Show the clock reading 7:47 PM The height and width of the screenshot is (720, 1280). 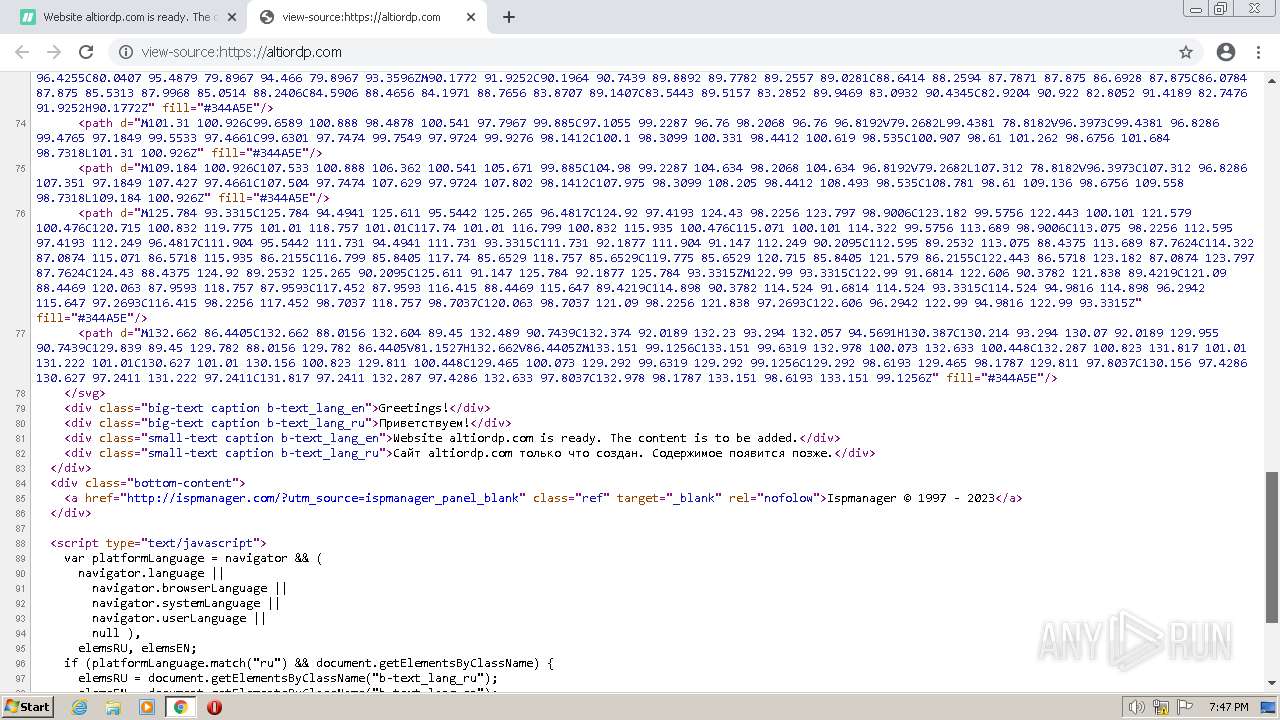point(1228,707)
